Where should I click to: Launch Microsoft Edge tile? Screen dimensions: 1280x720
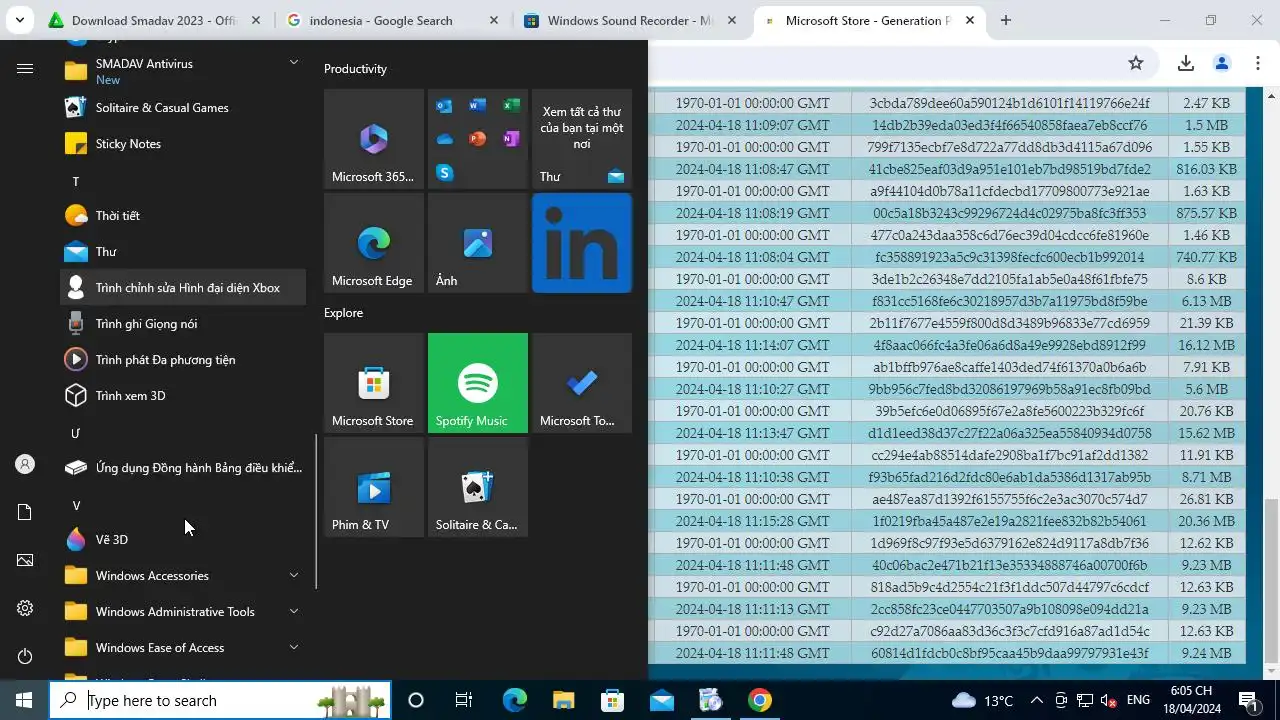374,243
